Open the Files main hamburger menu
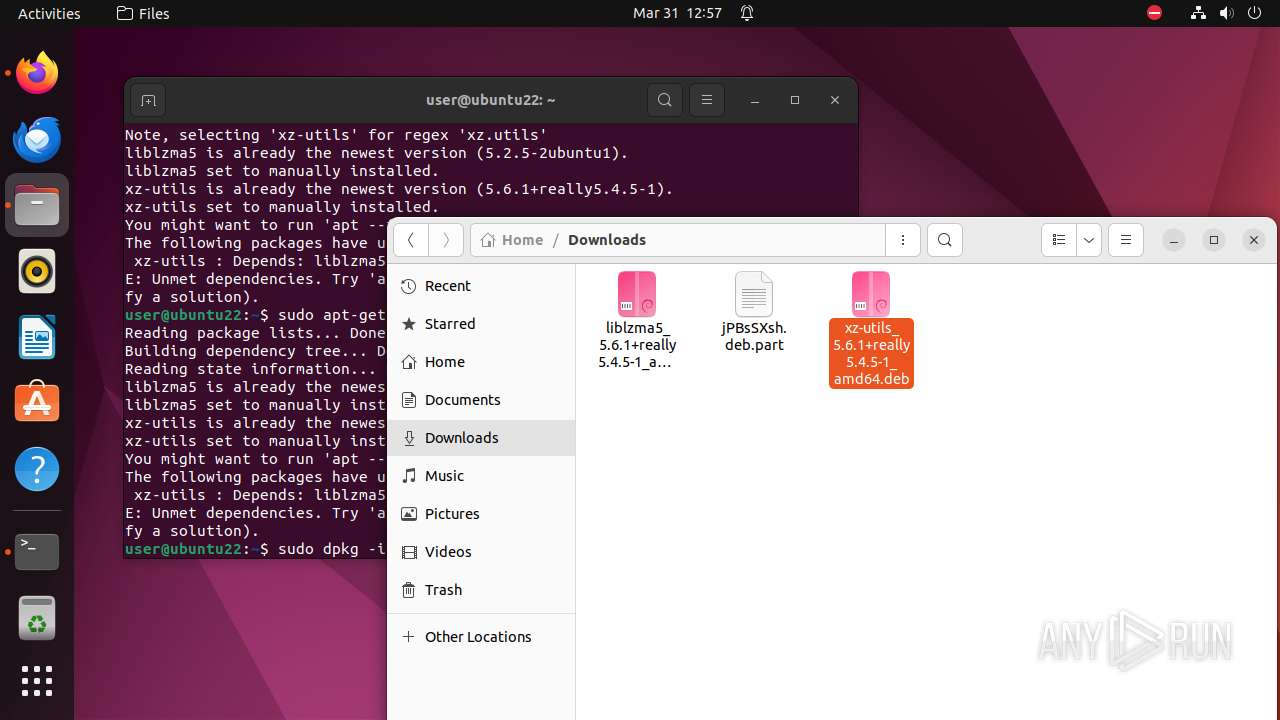The height and width of the screenshot is (720, 1280). click(1126, 240)
